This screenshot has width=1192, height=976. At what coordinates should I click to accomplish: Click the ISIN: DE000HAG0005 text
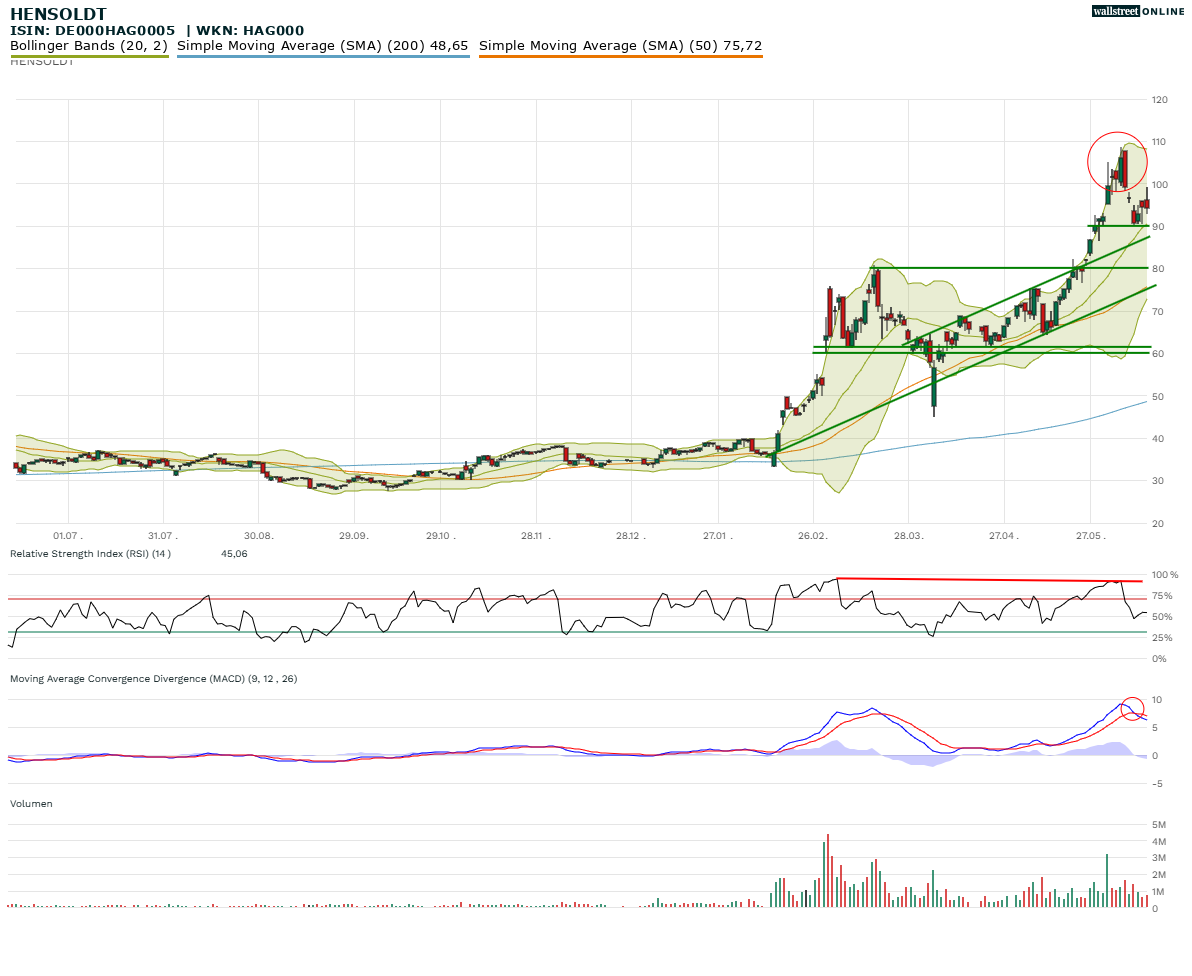tap(93, 30)
